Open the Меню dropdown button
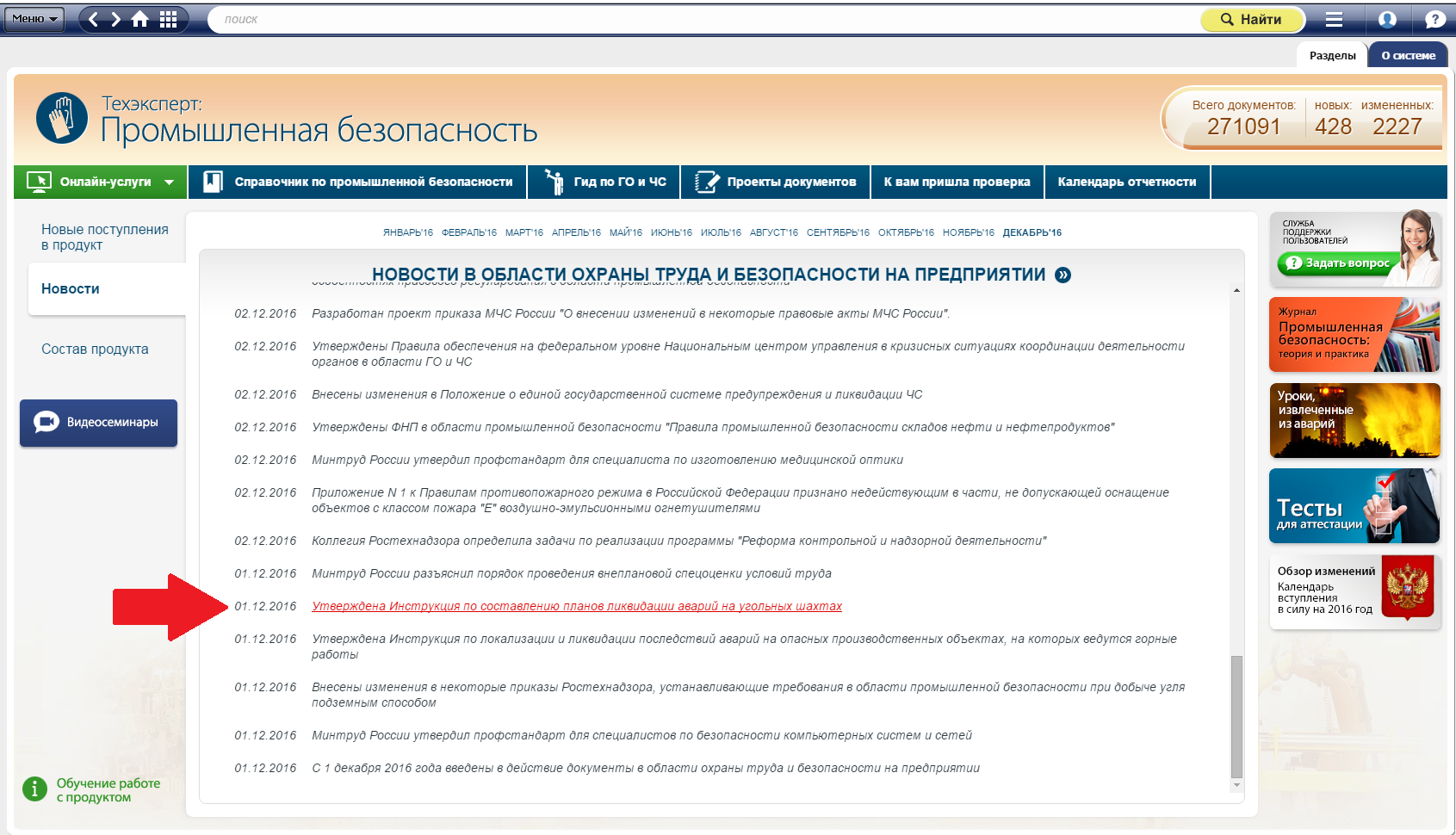Viewport: 1456px width, 835px height. pyautogui.click(x=34, y=18)
